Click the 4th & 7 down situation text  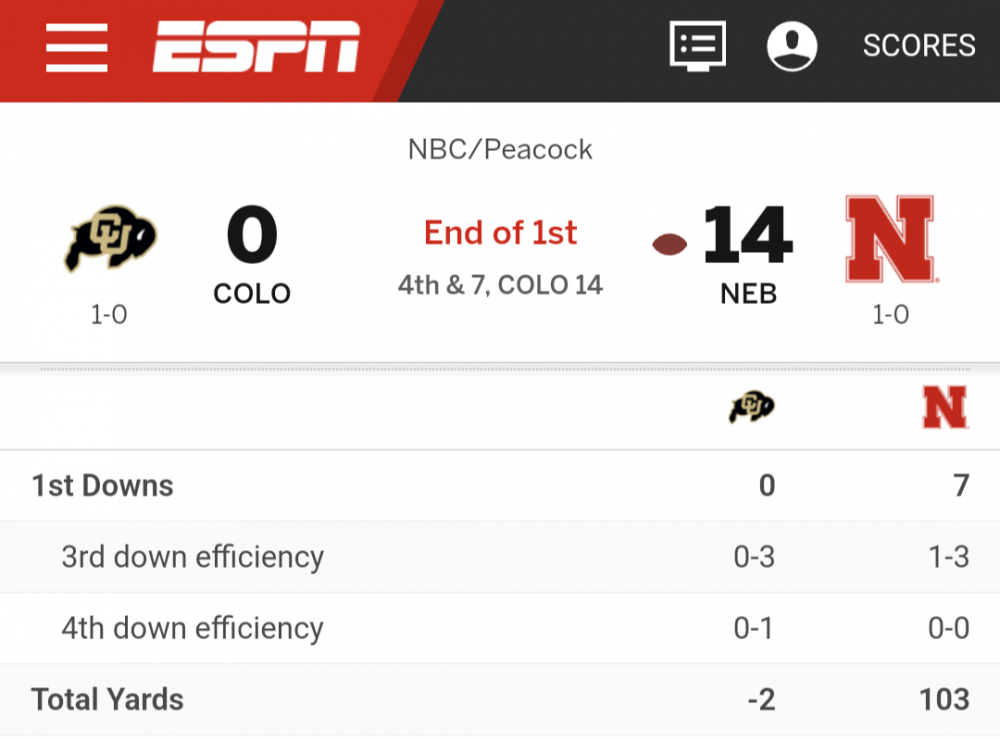pyautogui.click(x=500, y=285)
